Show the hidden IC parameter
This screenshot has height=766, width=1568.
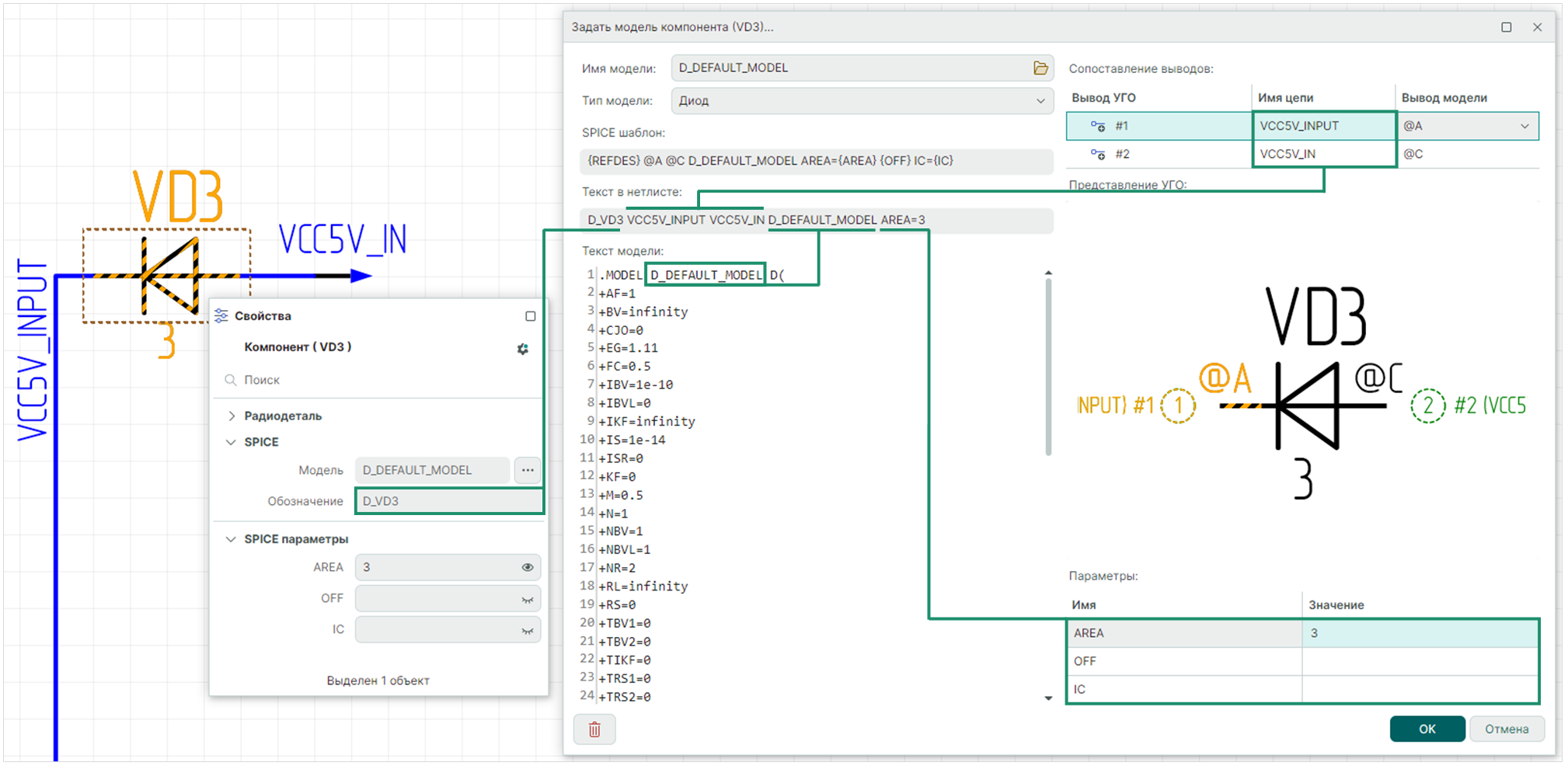coord(528,630)
